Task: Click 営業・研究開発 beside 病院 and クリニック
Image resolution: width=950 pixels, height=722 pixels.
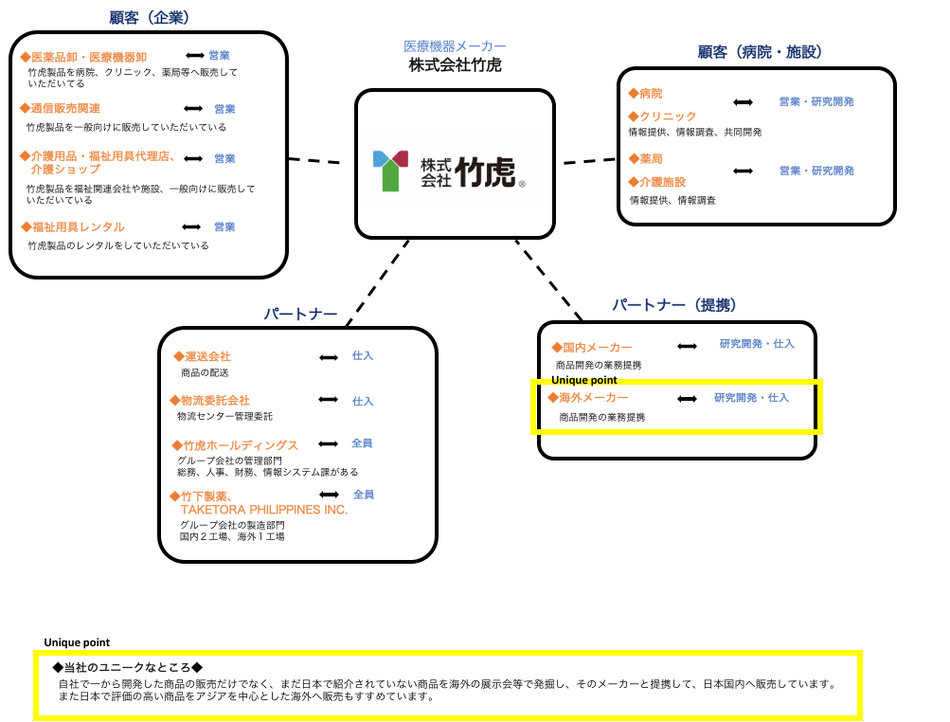Action: (x=817, y=102)
